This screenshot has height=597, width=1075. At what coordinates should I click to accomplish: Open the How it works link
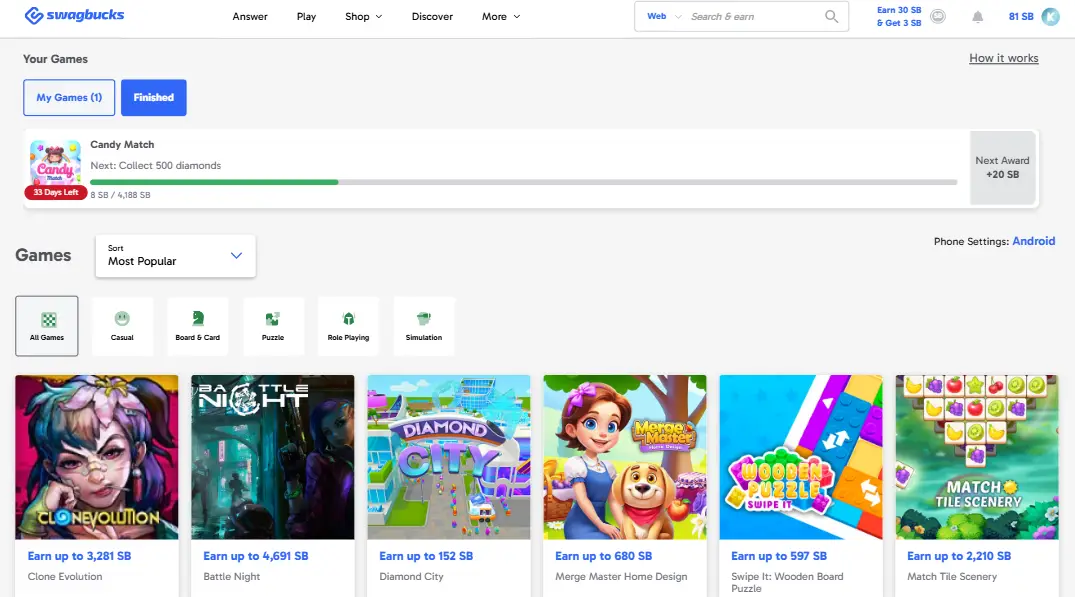(1003, 58)
